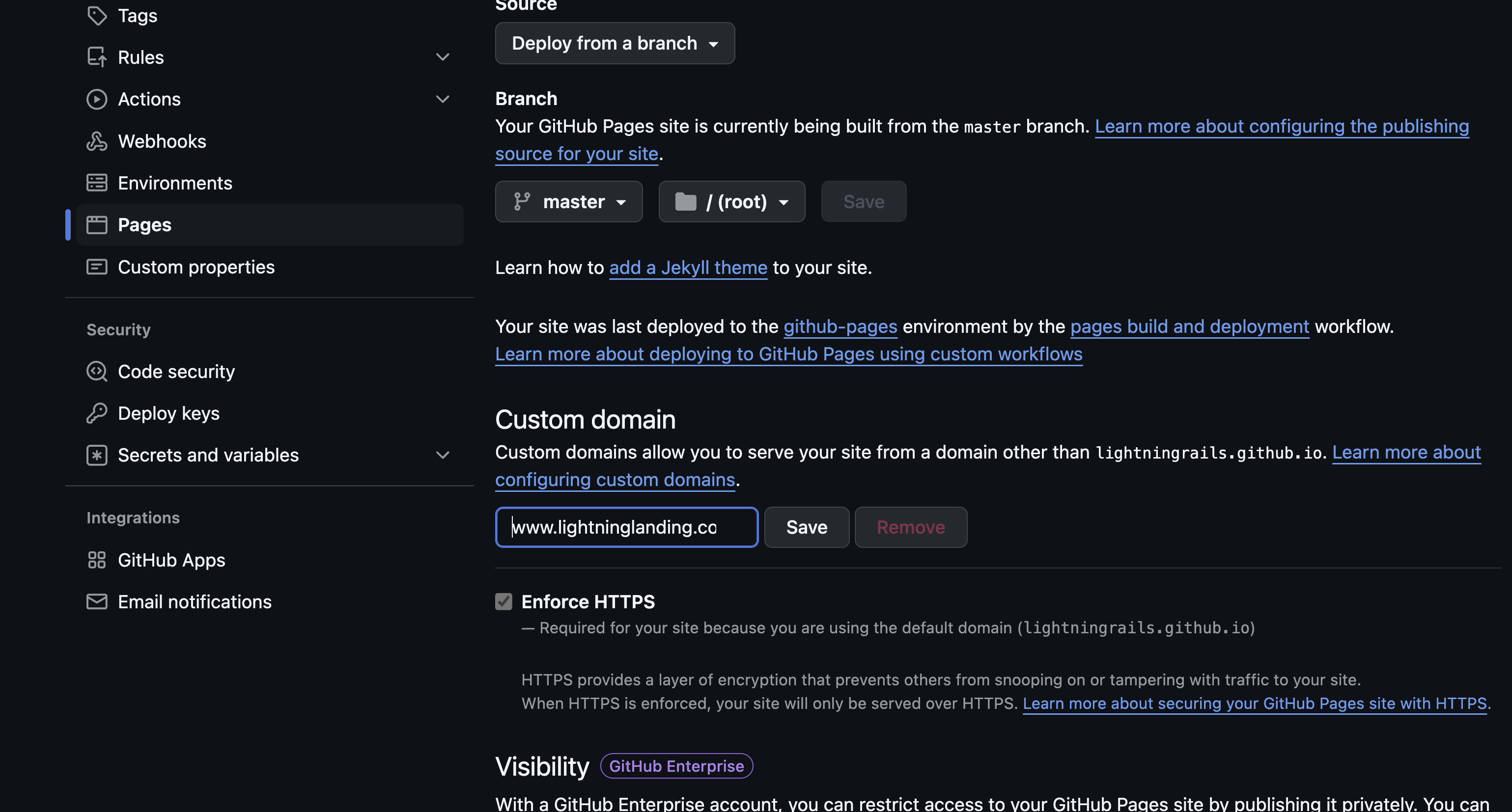Image resolution: width=1512 pixels, height=812 pixels.
Task: Expand the Actions sidebar section
Action: [443, 99]
